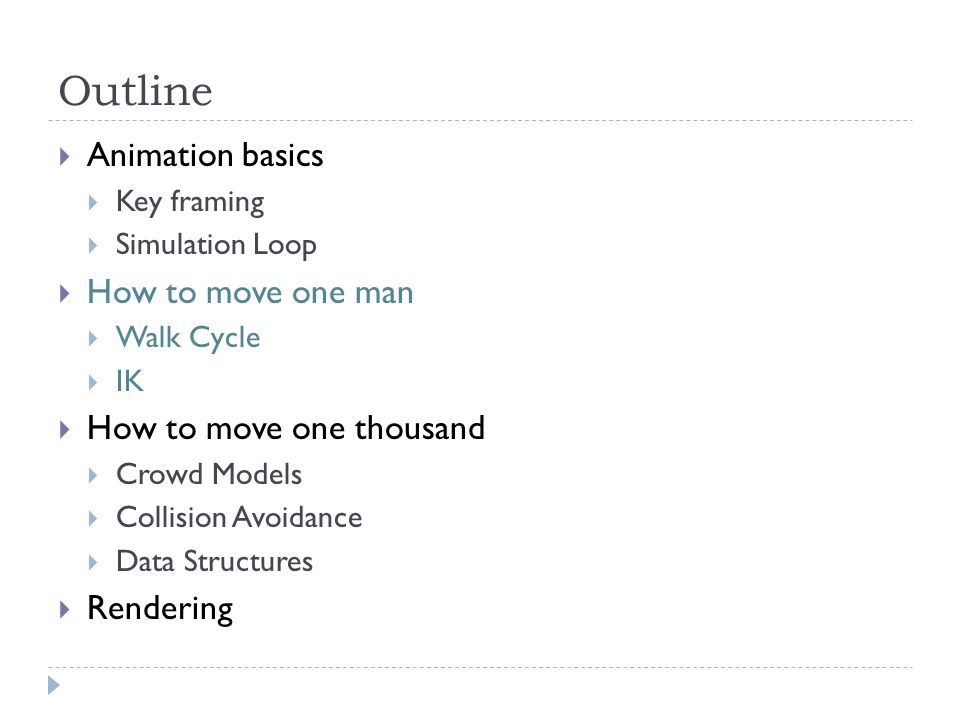Click the Walk Cycle sub-item text
The height and width of the screenshot is (720, 960).
tap(189, 339)
